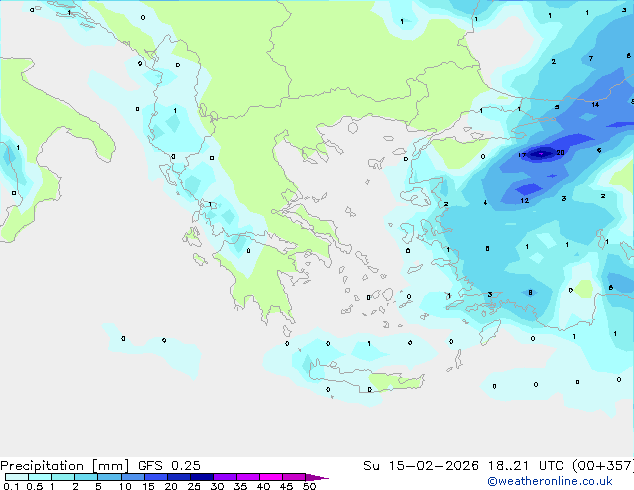The width and height of the screenshot is (634, 490).
Task: Click the "7" precipitation value on map
Action: coord(591,59)
